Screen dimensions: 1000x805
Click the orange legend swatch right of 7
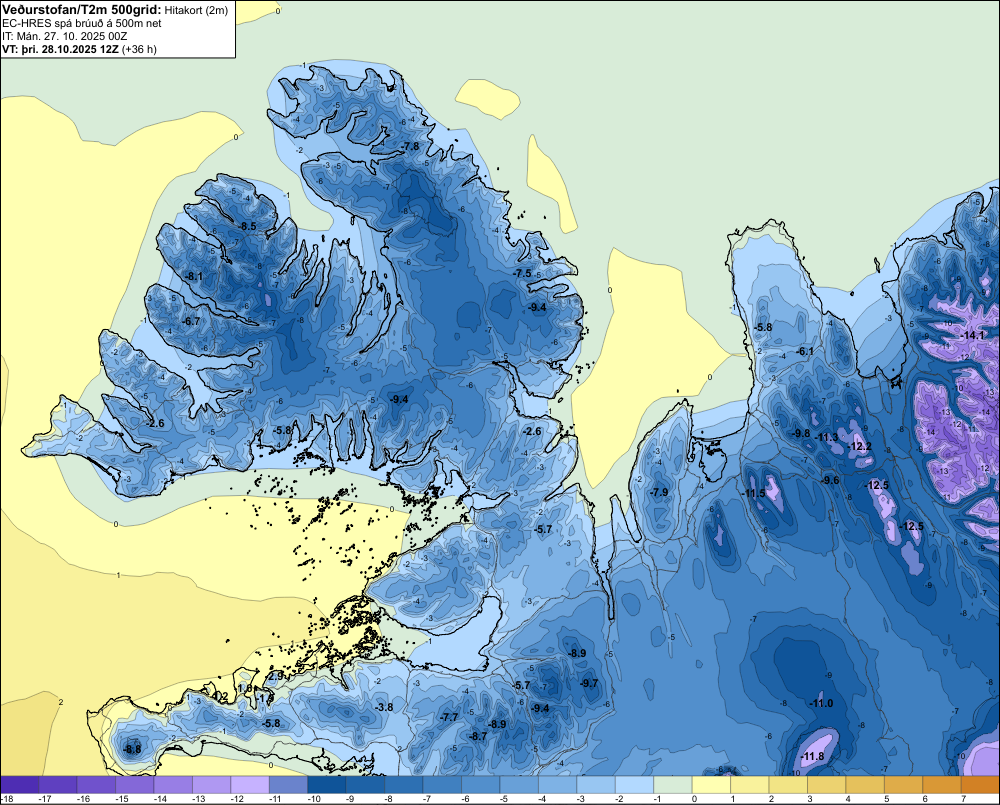[x=980, y=785]
